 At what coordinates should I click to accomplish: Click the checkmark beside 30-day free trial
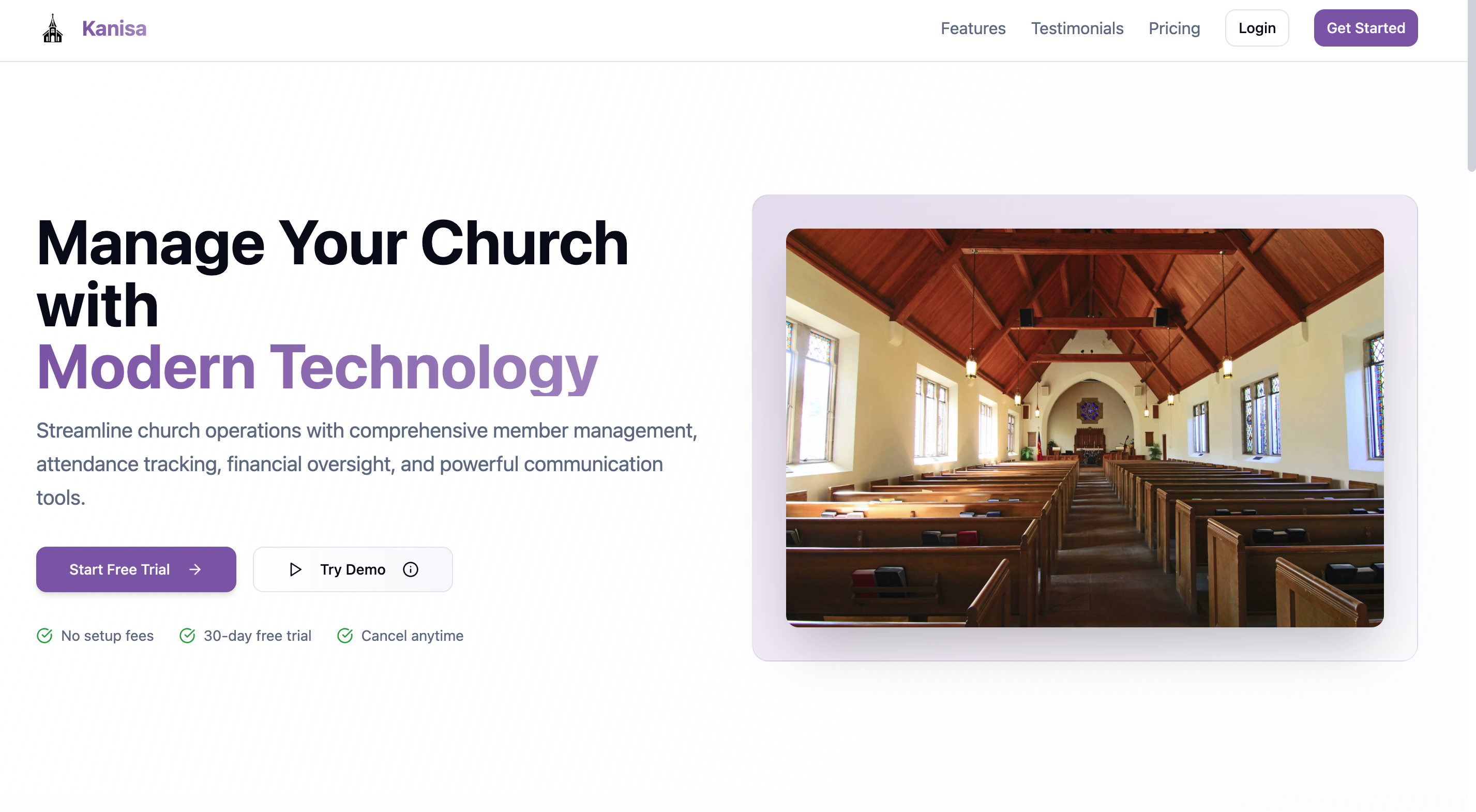[187, 636]
